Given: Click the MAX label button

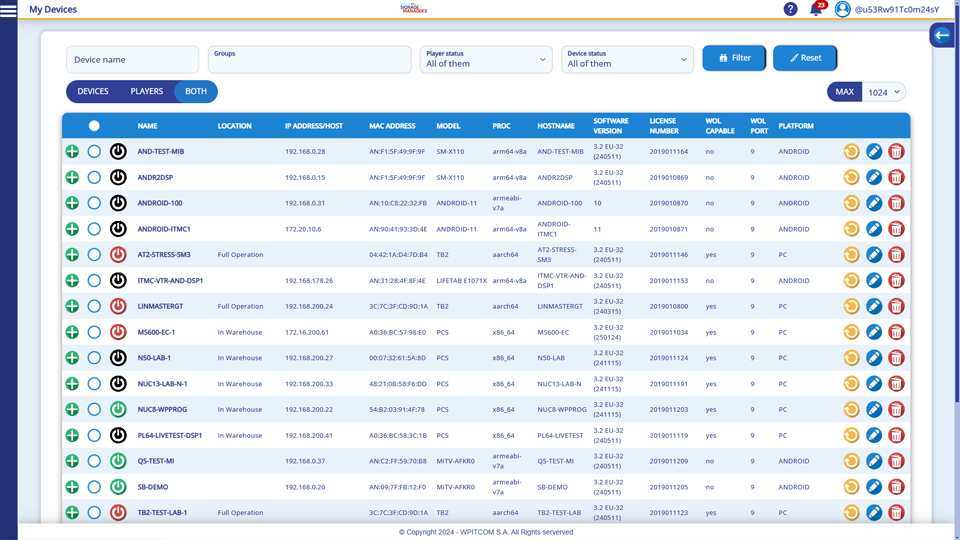Looking at the screenshot, I should [844, 92].
